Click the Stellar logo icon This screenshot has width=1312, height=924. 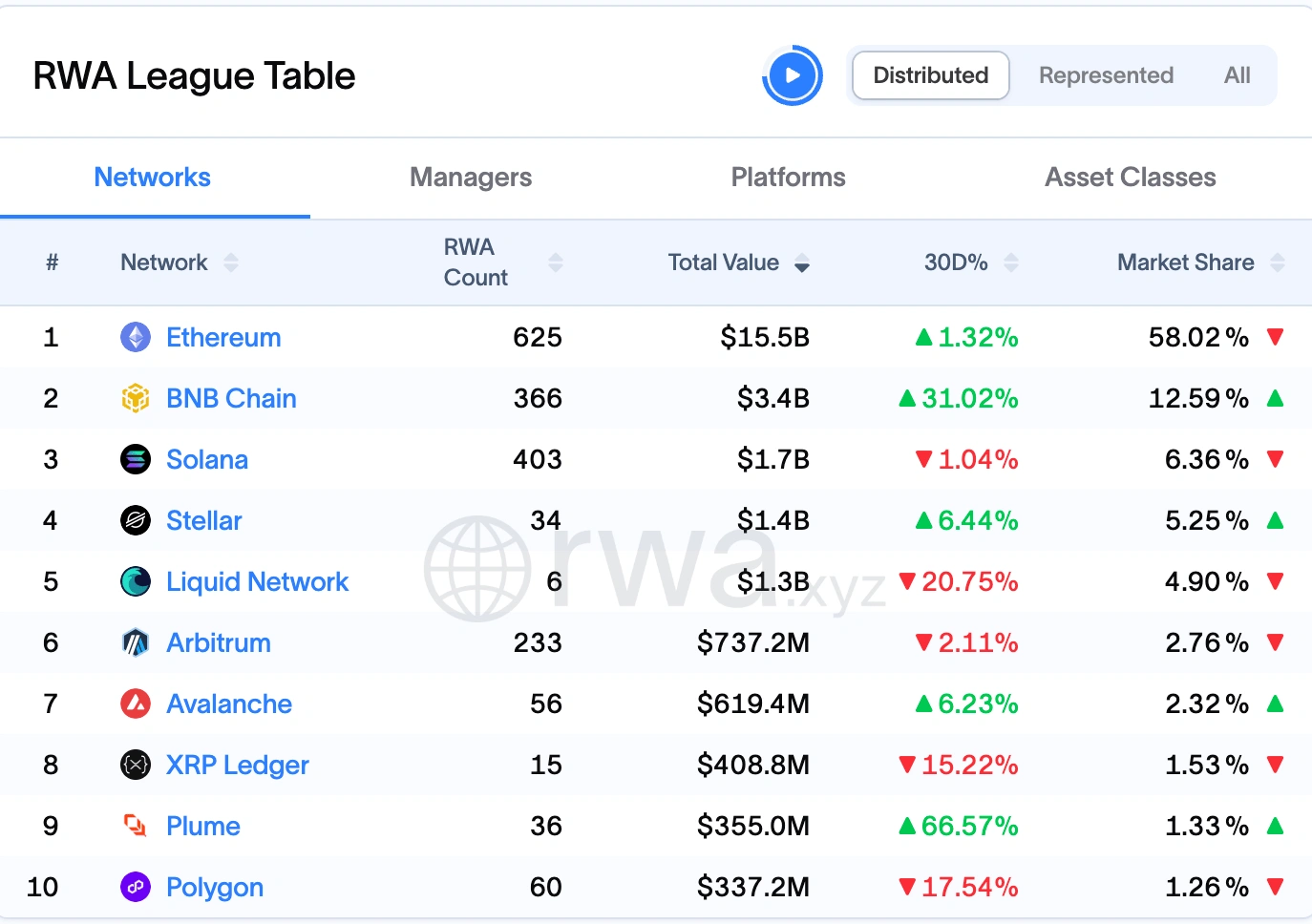click(136, 520)
